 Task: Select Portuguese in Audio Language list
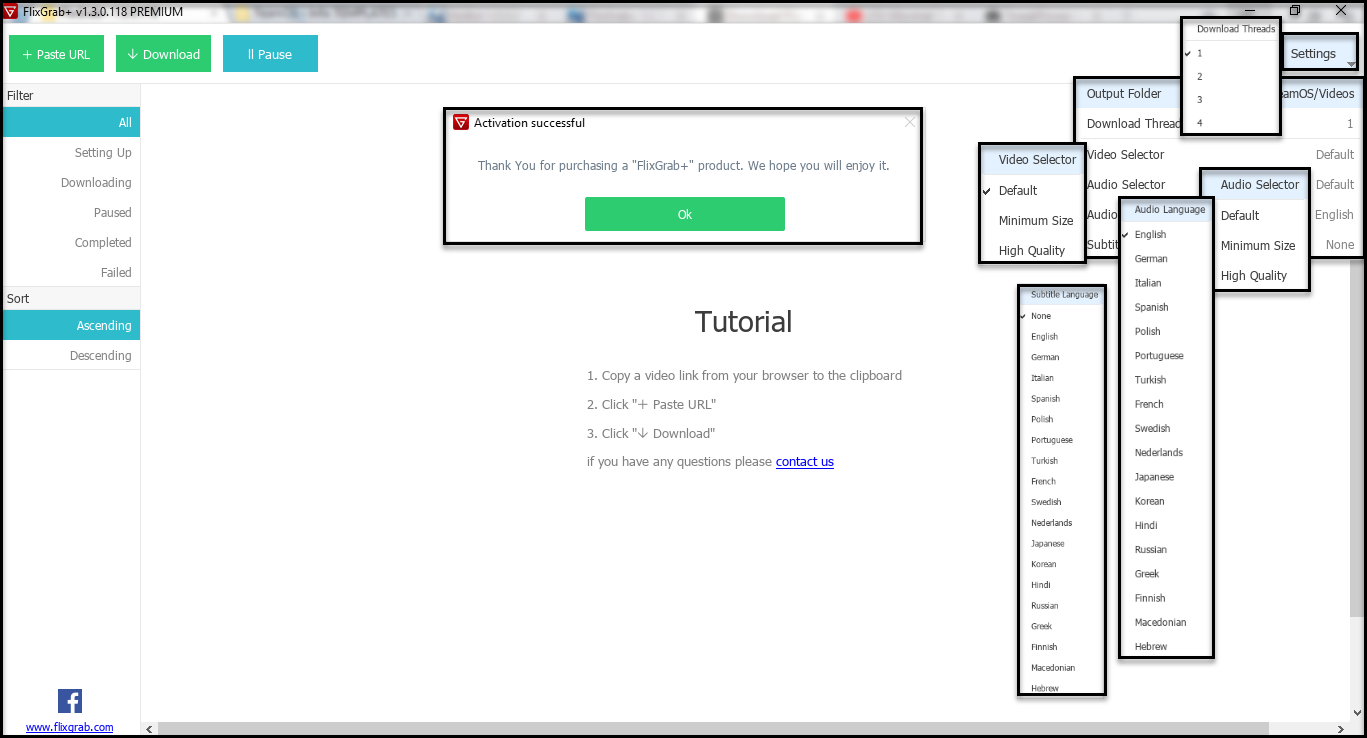pos(1166,355)
